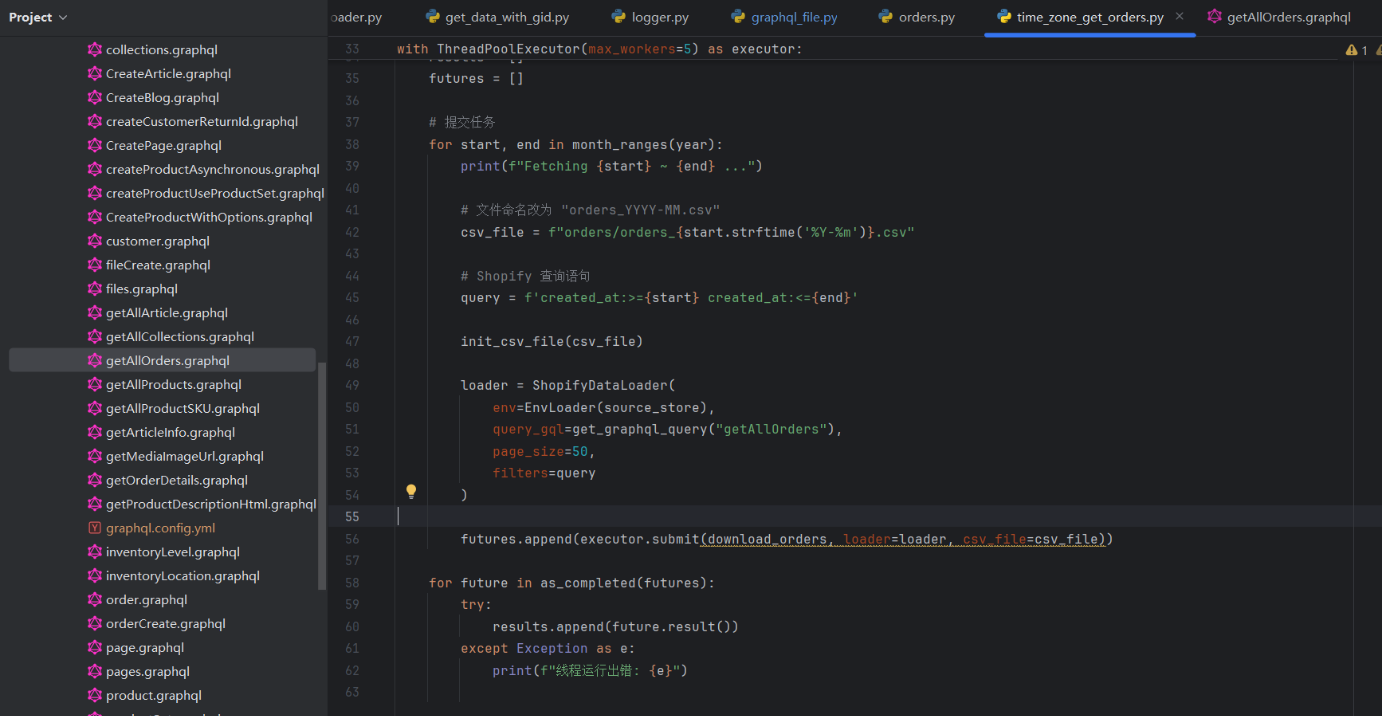The image size is (1382, 718).
Task: Click the Python icon on the orders.py tab
Action: [885, 17]
